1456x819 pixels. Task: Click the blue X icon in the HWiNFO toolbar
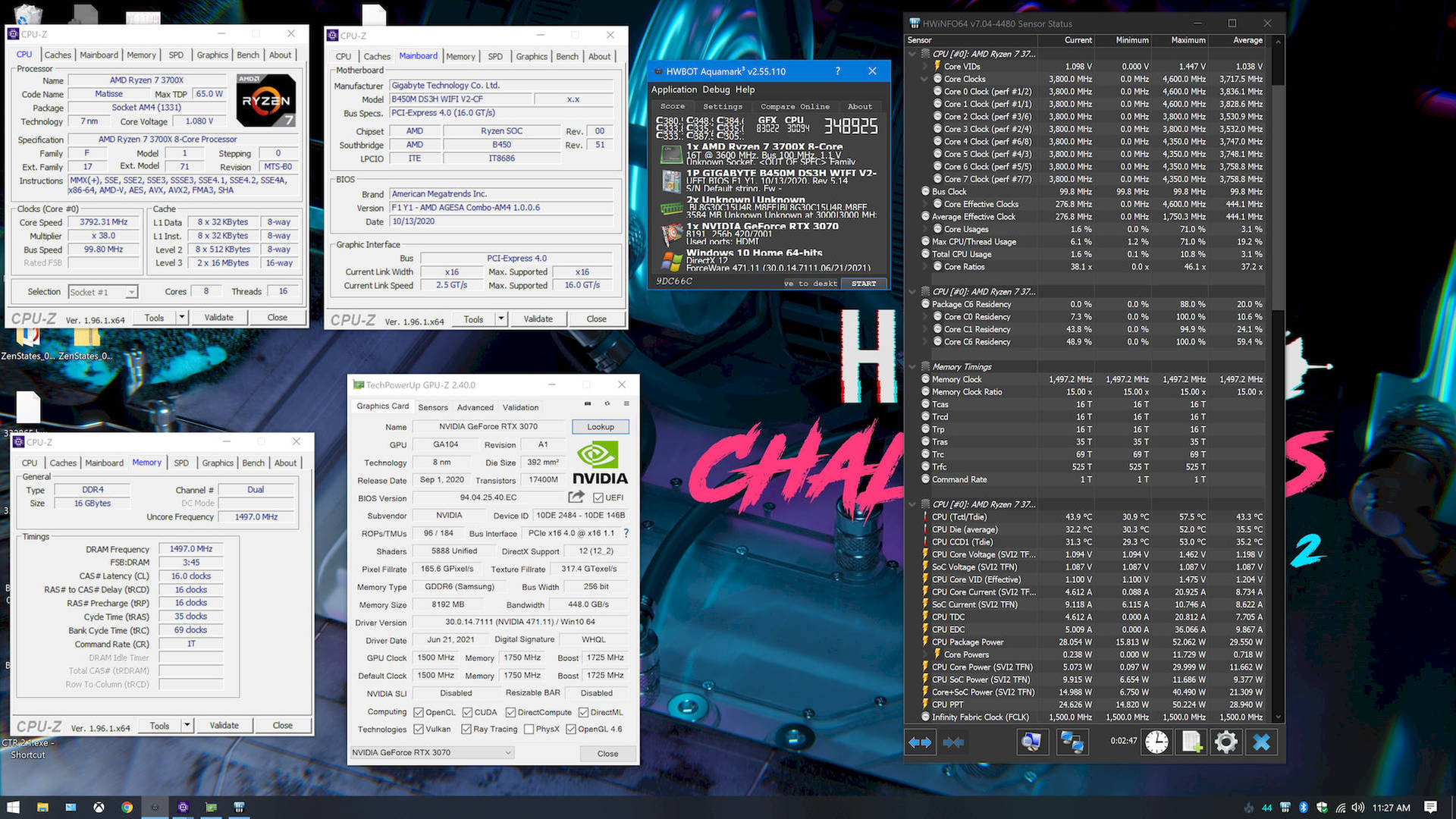[1261, 742]
